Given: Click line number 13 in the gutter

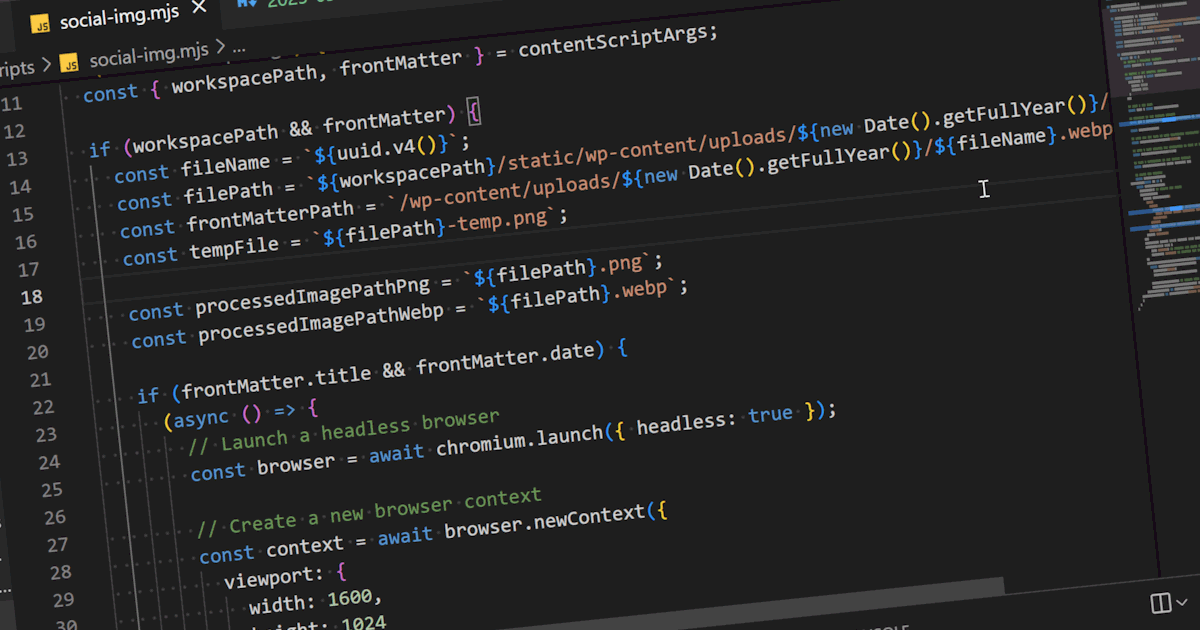Looking at the screenshot, I should coord(17,158).
